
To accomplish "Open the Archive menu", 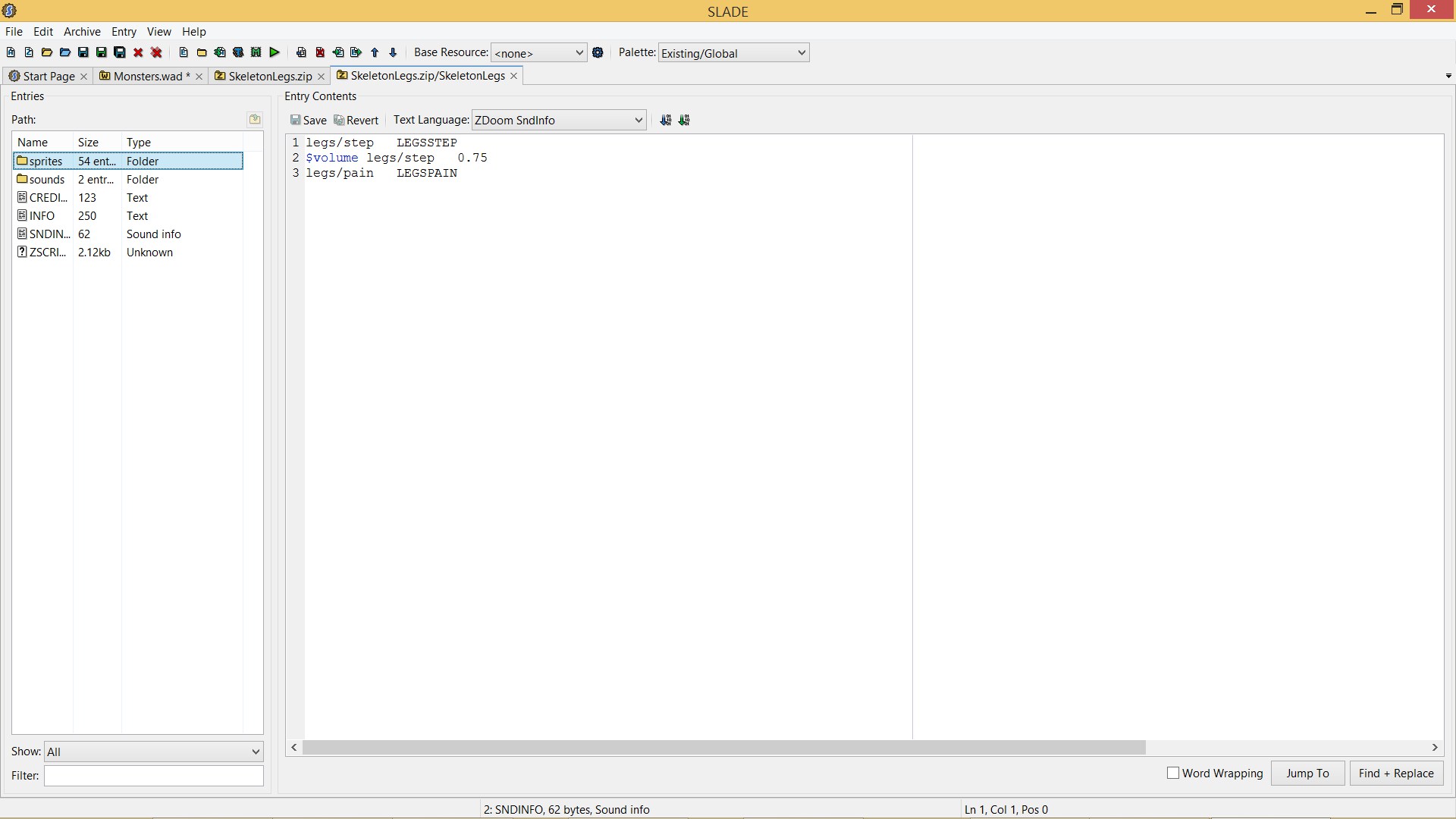I will [82, 32].
